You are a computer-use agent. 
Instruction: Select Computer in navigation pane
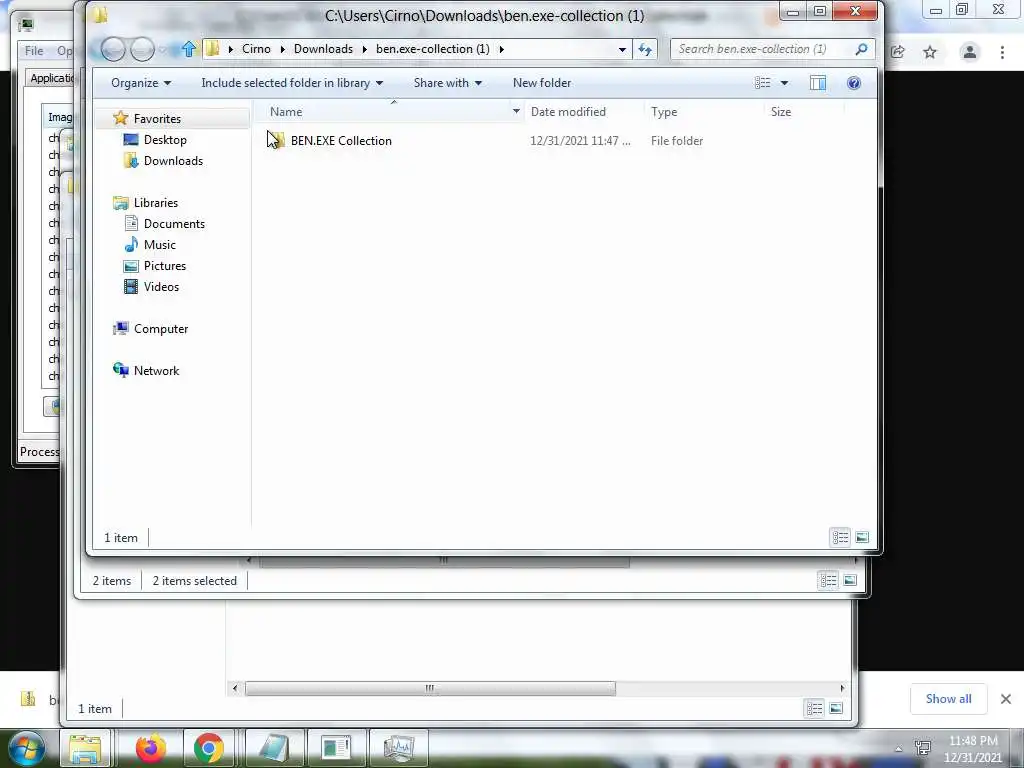(x=161, y=328)
